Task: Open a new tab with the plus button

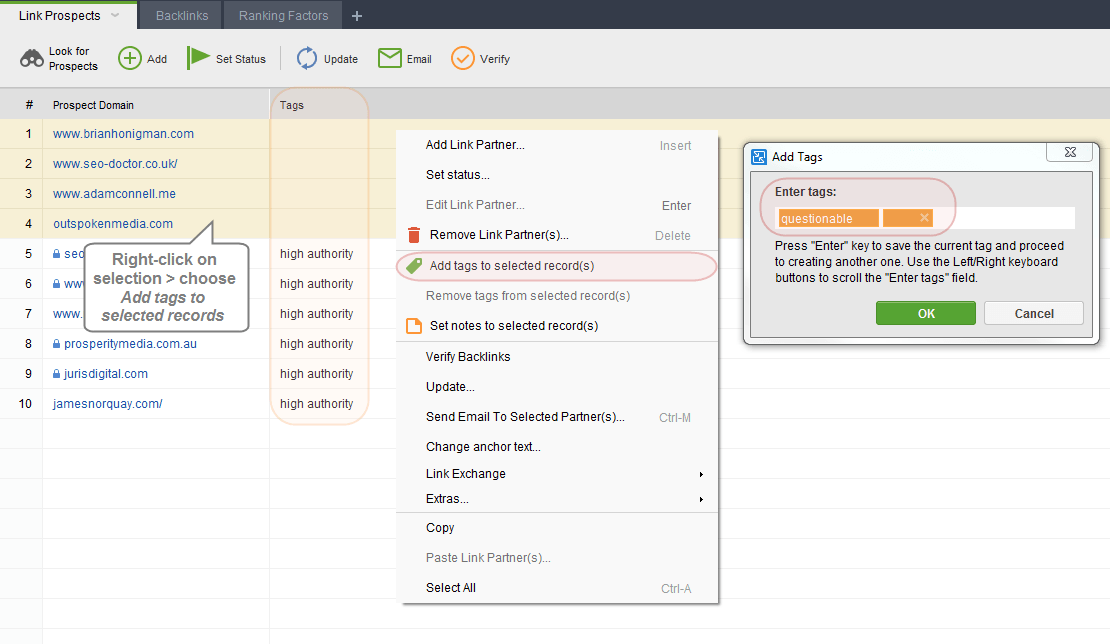Action: [357, 16]
